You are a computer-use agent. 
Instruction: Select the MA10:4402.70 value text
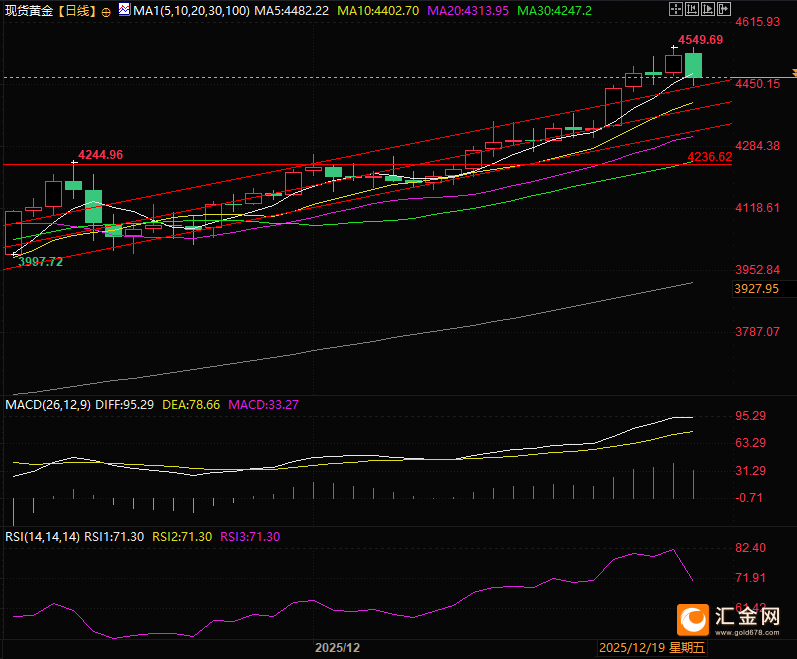[x=378, y=11]
